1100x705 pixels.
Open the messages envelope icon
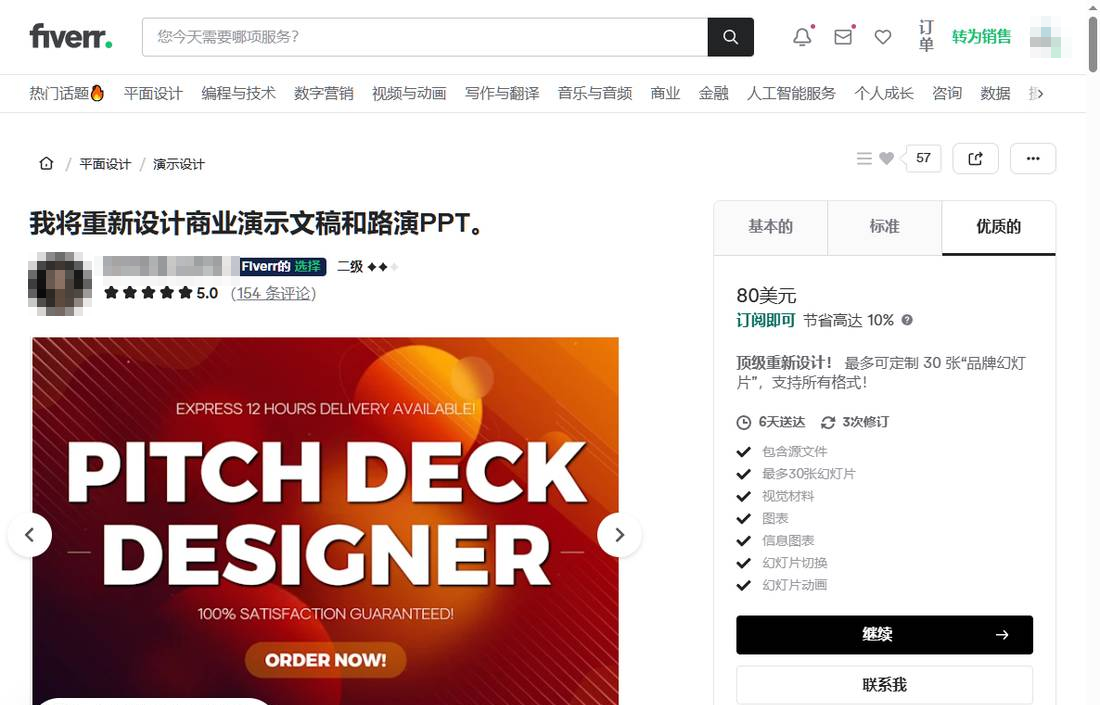point(843,37)
